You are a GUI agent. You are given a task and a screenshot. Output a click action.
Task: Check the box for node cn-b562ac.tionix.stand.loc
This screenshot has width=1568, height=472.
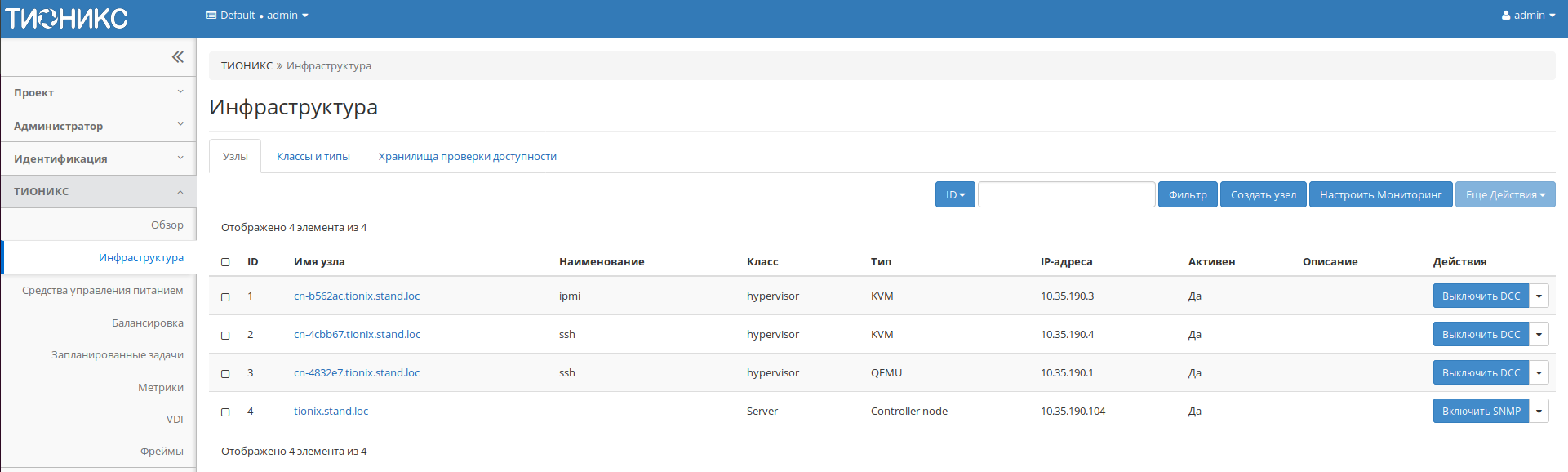[x=225, y=297]
